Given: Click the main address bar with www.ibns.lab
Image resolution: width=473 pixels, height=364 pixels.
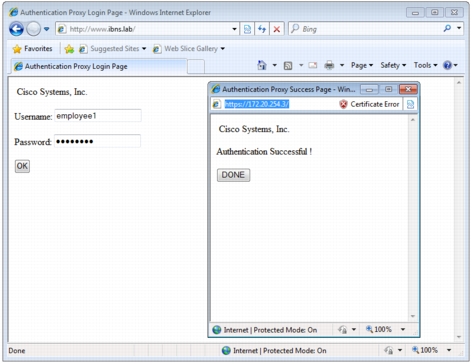Looking at the screenshot, I should point(148,29).
